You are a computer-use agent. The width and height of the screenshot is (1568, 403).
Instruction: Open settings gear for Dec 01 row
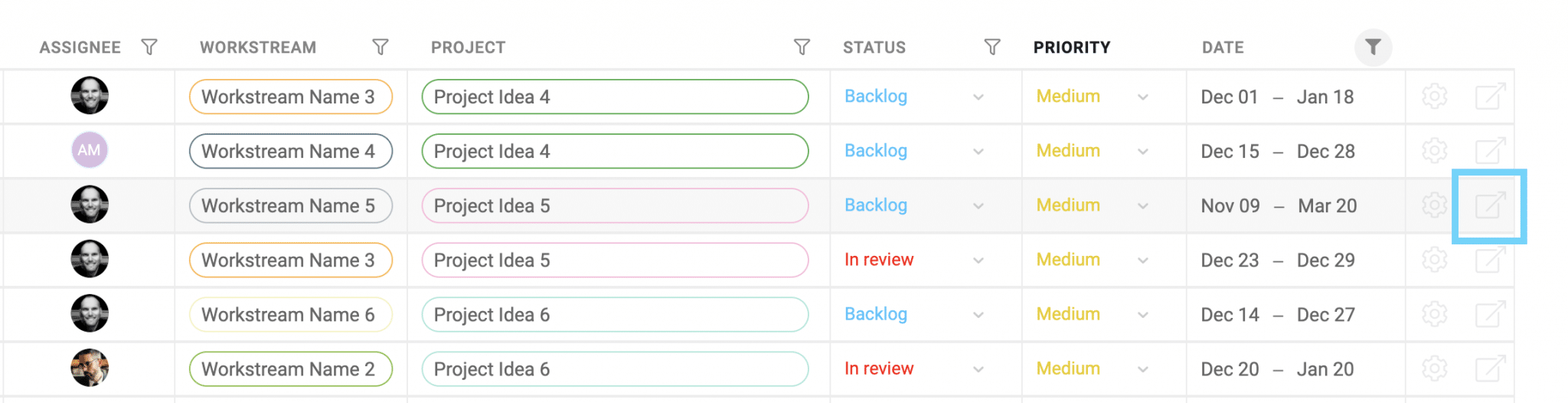pos(1434,97)
